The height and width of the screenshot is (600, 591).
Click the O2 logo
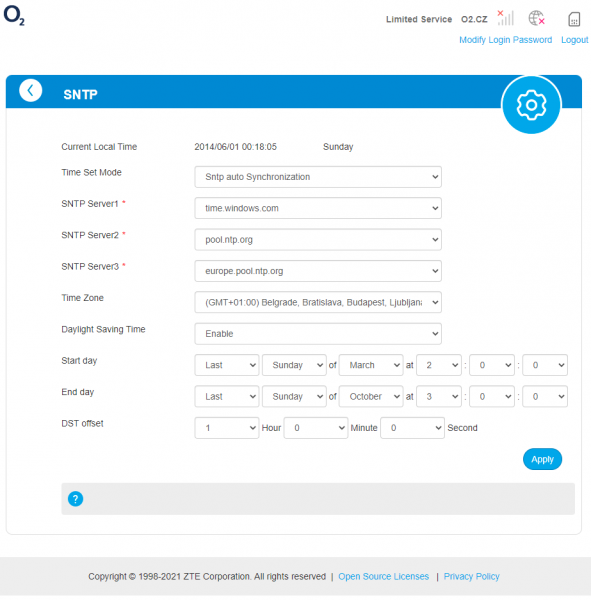tap(14, 15)
